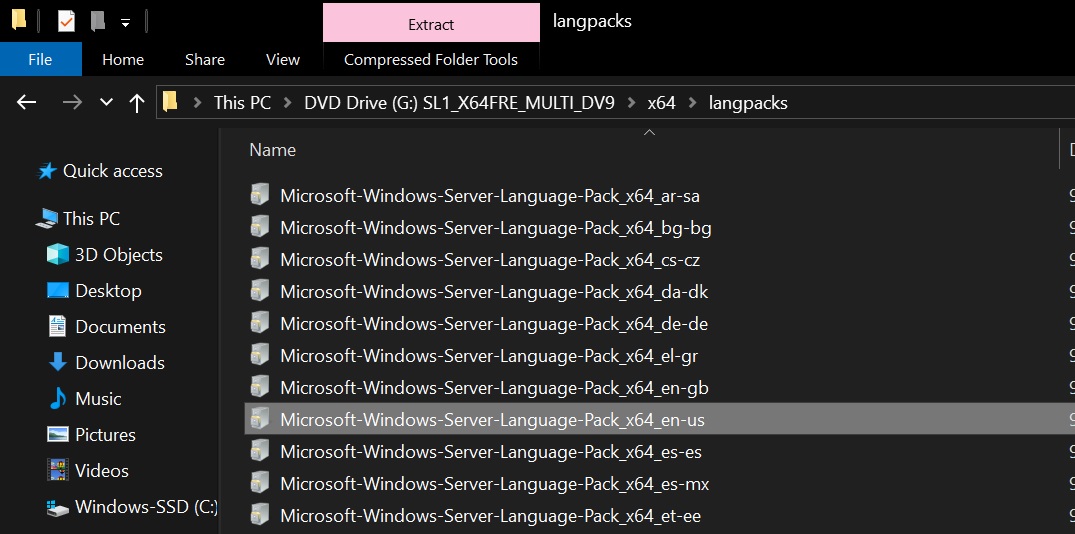1075x534 pixels.
Task: Select the da-dk language pack file
Action: point(494,293)
